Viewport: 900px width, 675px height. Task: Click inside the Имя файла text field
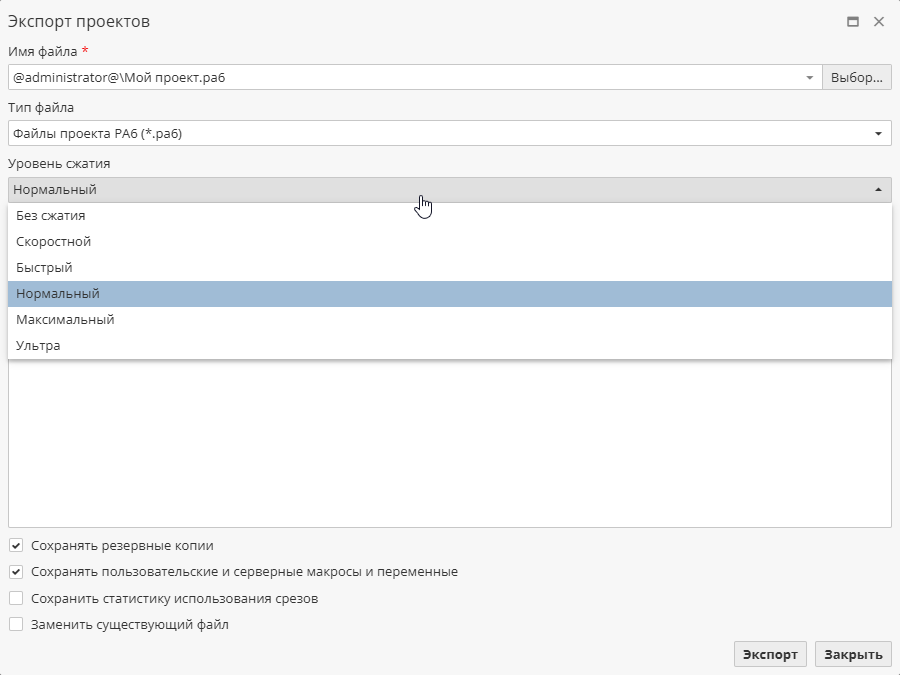[400, 78]
